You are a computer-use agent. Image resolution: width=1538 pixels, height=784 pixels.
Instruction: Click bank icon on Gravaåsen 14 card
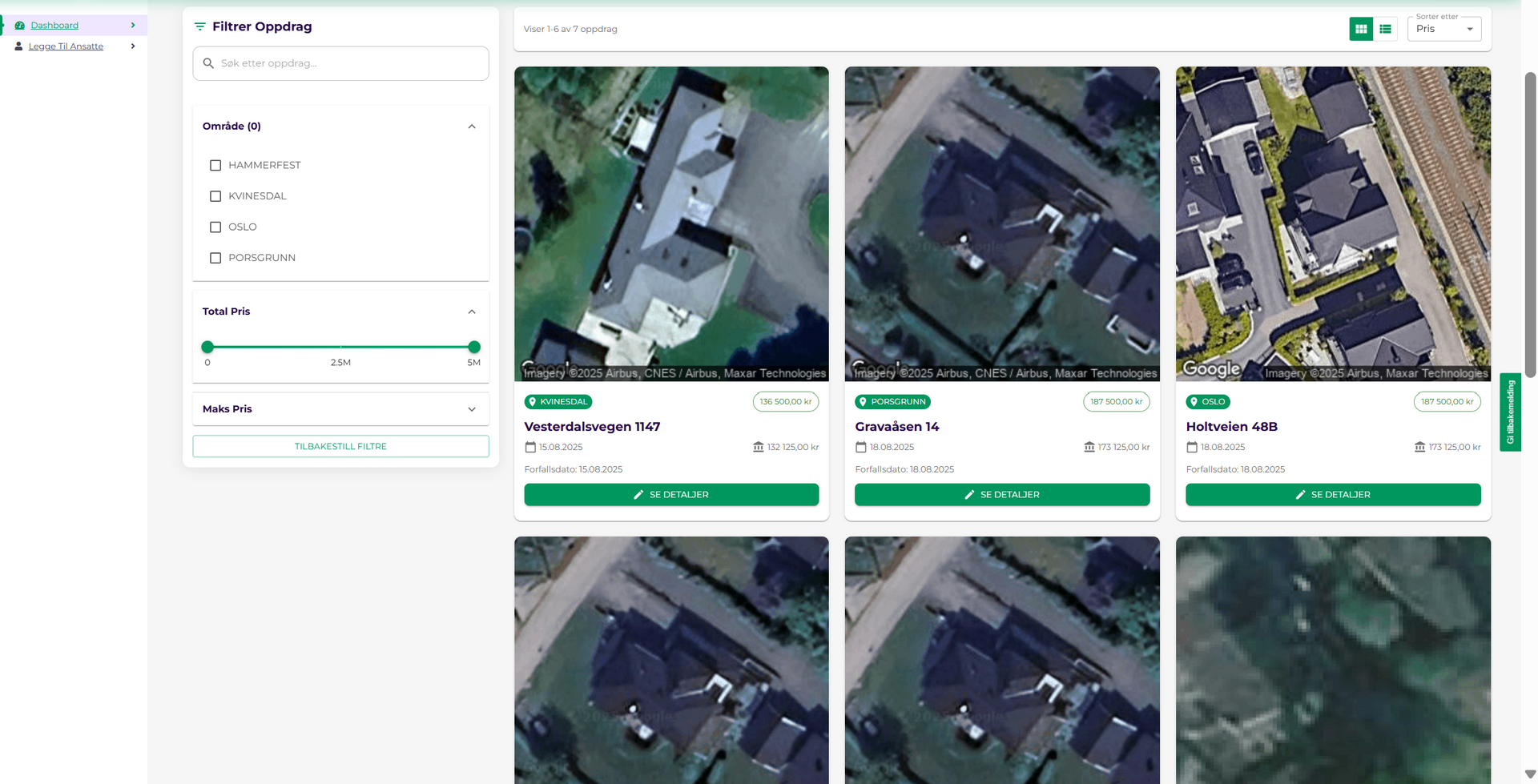1089,447
